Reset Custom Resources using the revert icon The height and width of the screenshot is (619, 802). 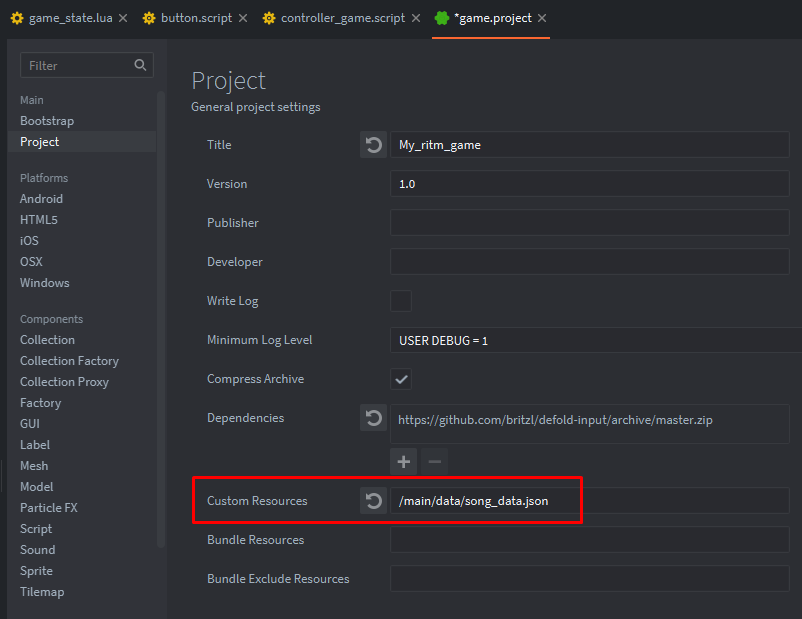click(373, 501)
